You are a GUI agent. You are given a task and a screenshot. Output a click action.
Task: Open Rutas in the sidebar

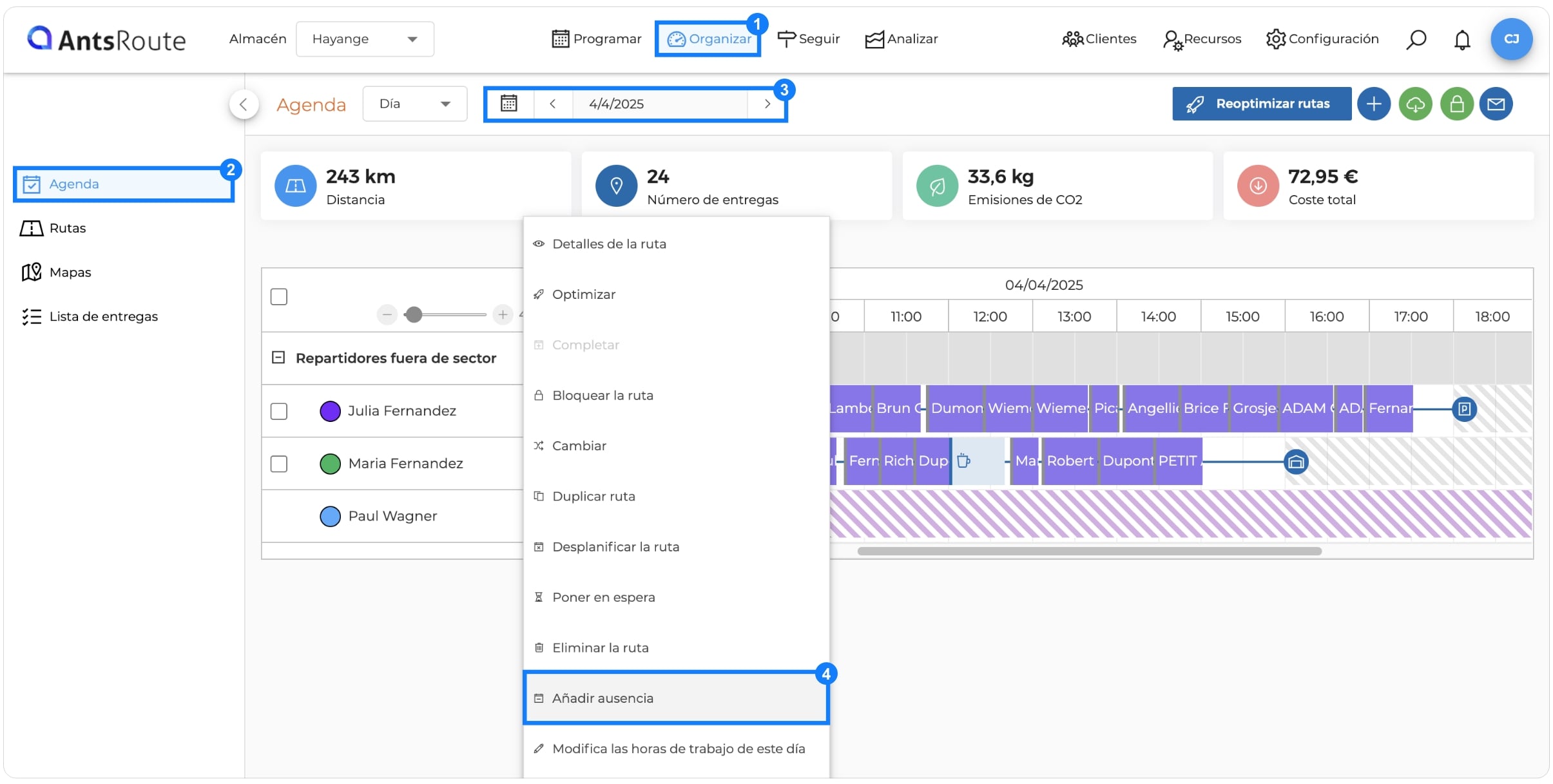click(53, 228)
